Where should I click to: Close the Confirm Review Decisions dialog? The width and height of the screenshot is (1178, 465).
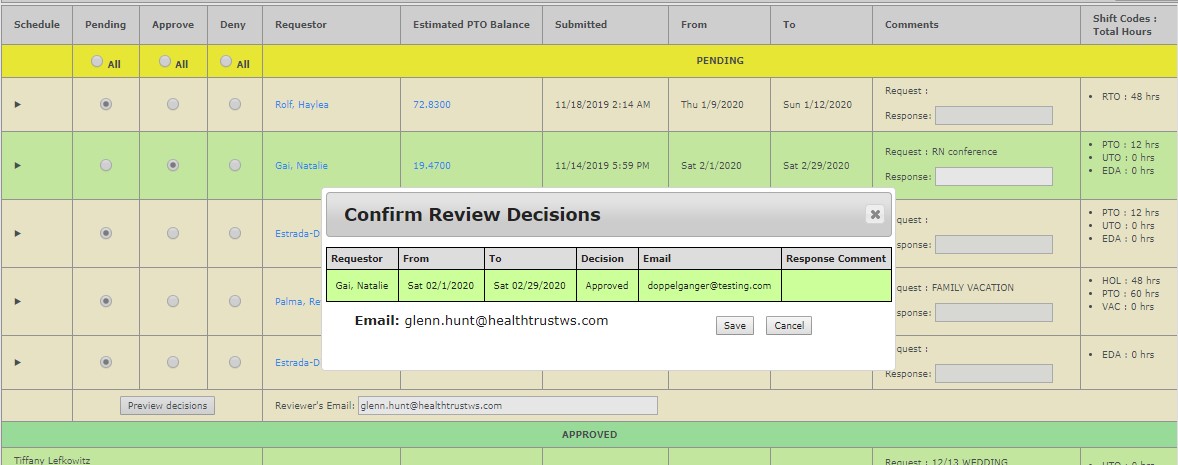click(875, 214)
